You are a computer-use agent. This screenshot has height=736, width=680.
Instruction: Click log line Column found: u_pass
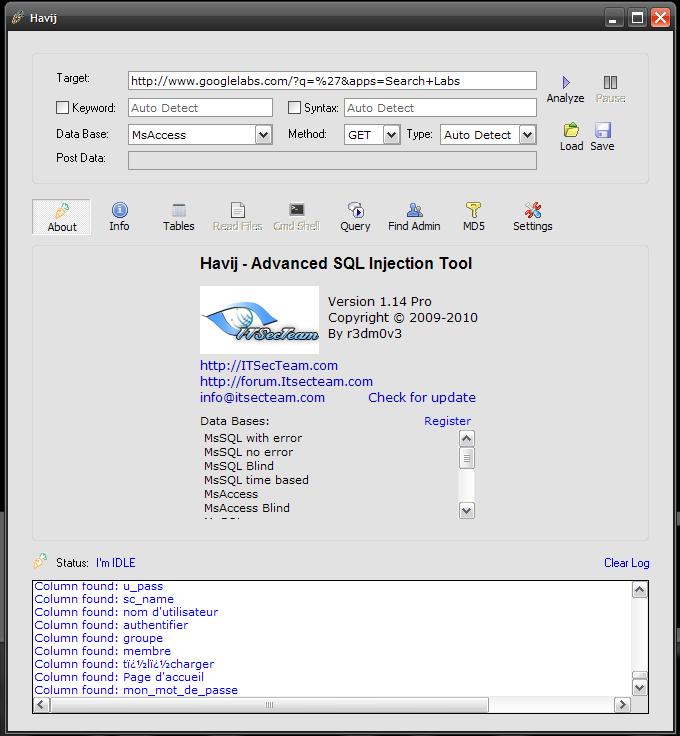(99, 586)
